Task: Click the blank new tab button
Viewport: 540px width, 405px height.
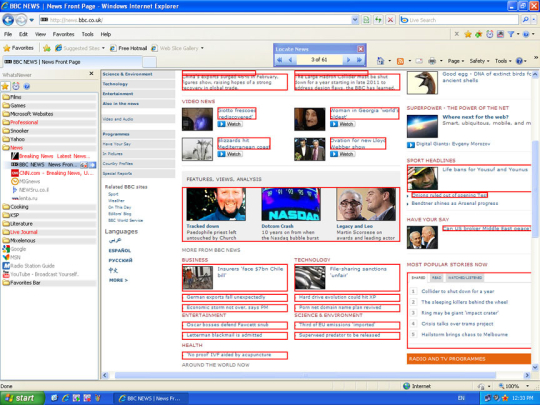Action: click(149, 62)
